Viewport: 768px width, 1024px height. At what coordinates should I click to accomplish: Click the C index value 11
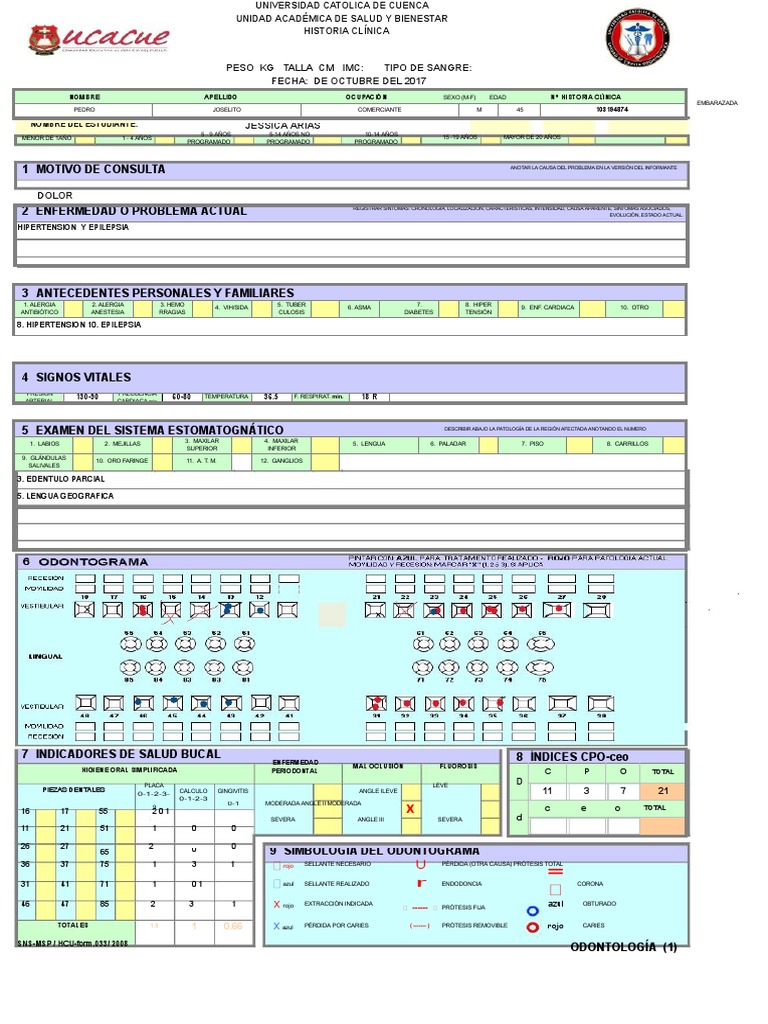click(547, 791)
